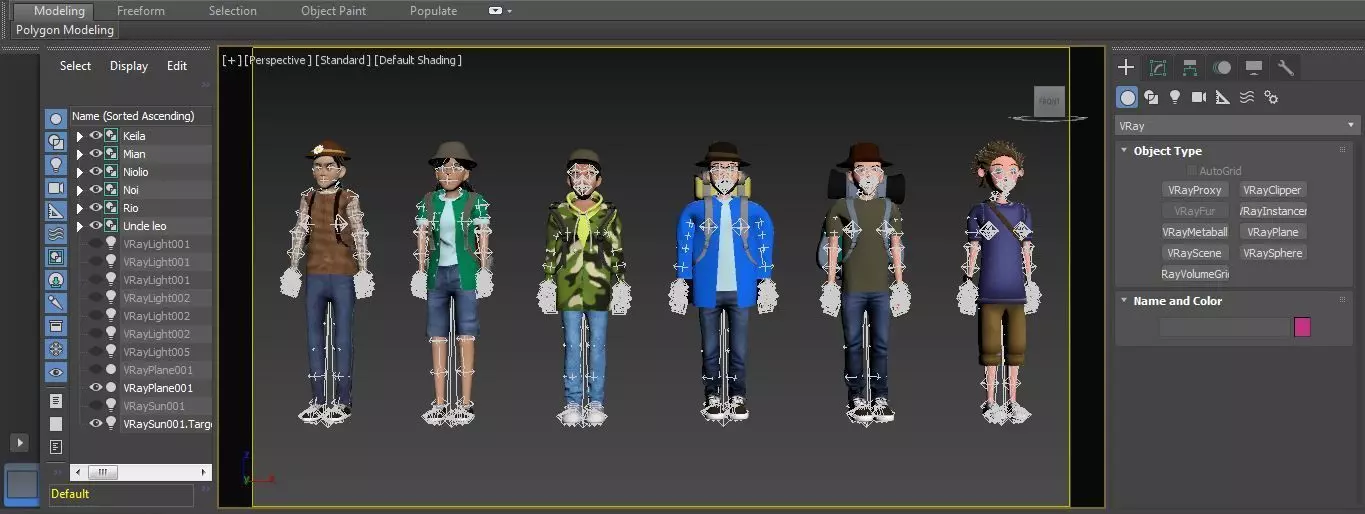
Task: Toggle Display Shapes filter in Scene Explorer
Action: (56, 142)
